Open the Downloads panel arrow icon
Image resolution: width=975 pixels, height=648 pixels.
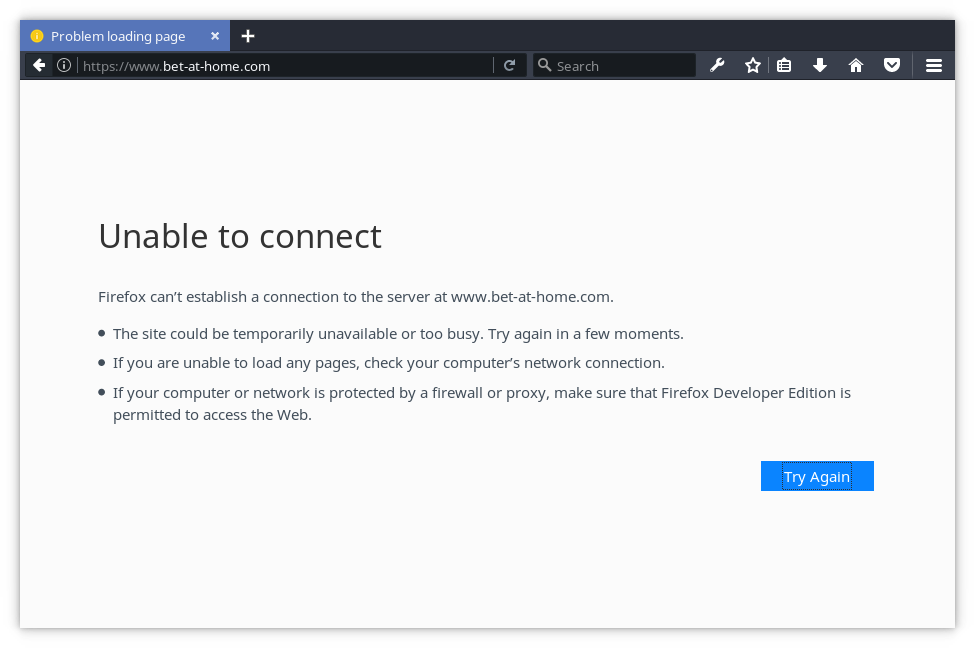[x=820, y=65]
